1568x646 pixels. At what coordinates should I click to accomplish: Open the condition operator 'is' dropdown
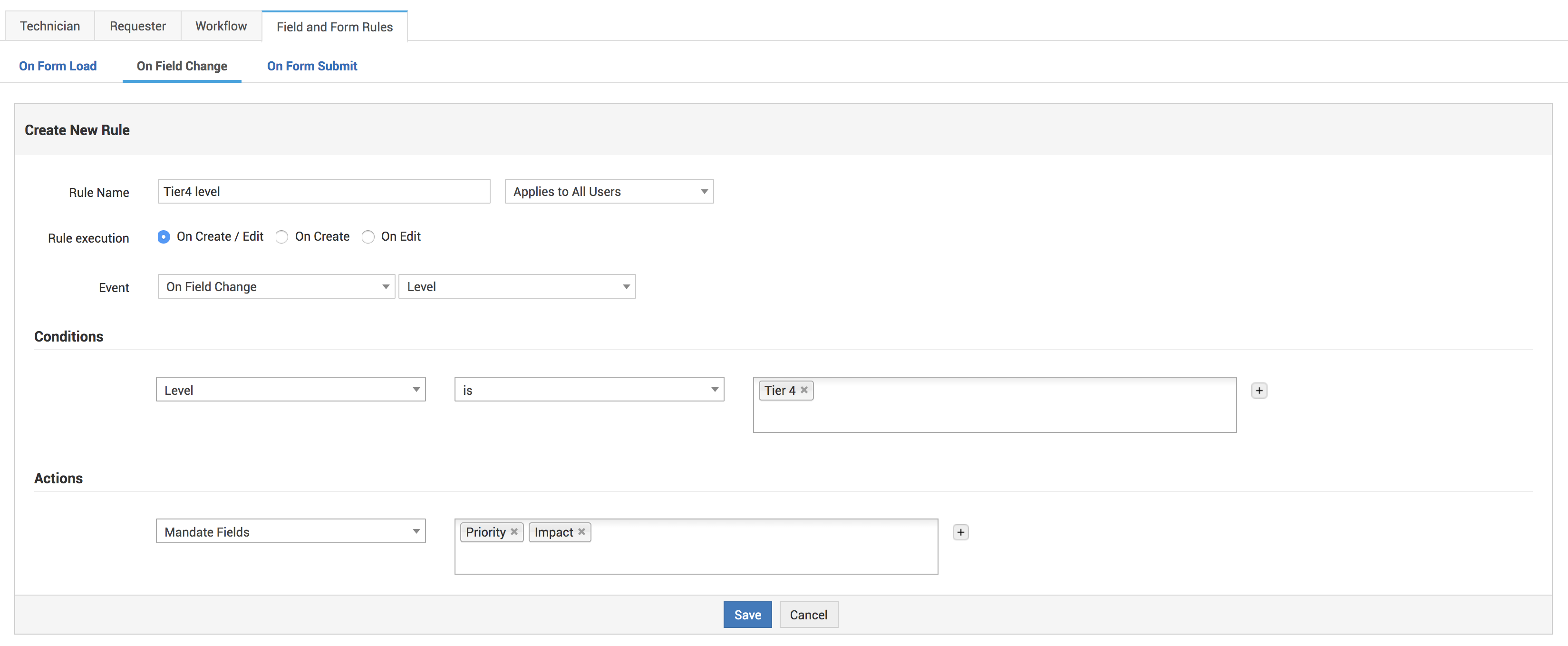click(589, 390)
